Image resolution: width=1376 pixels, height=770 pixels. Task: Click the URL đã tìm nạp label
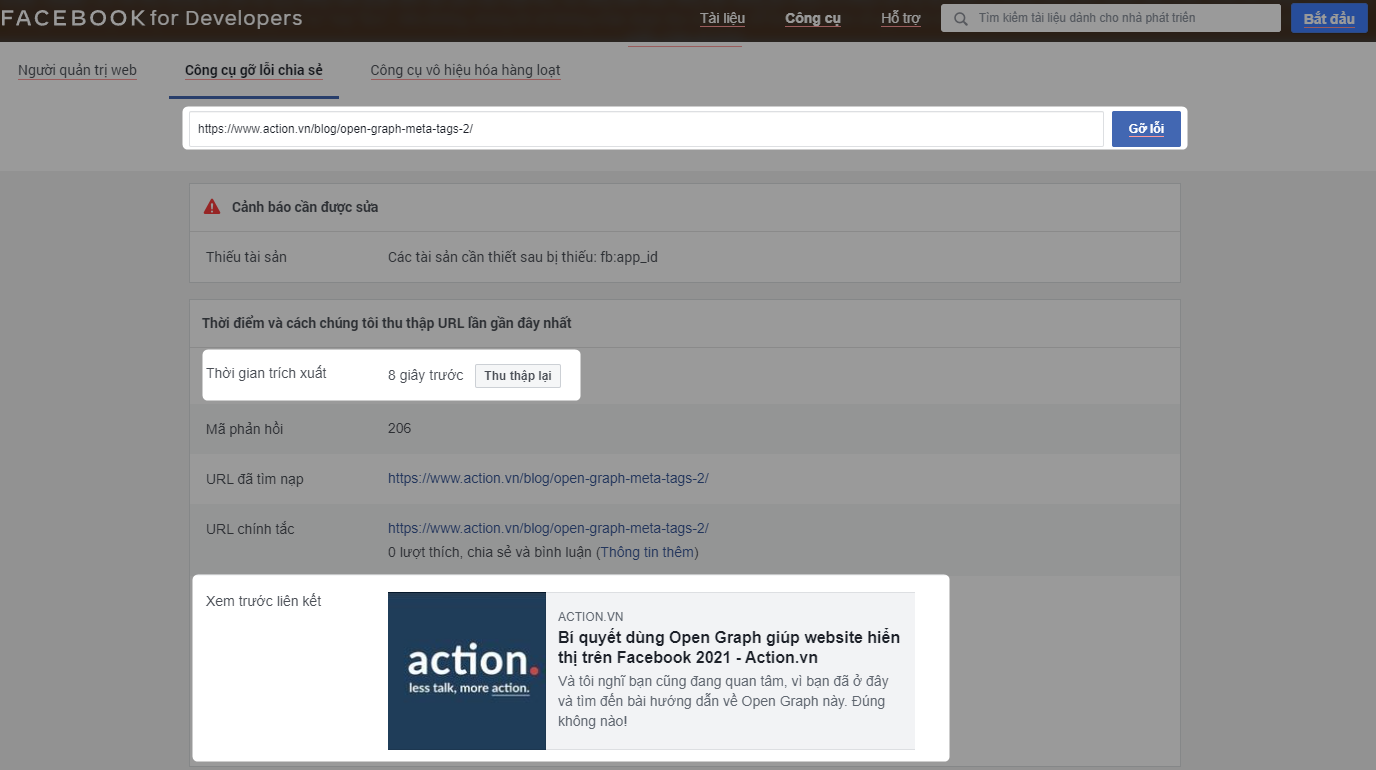(x=255, y=479)
